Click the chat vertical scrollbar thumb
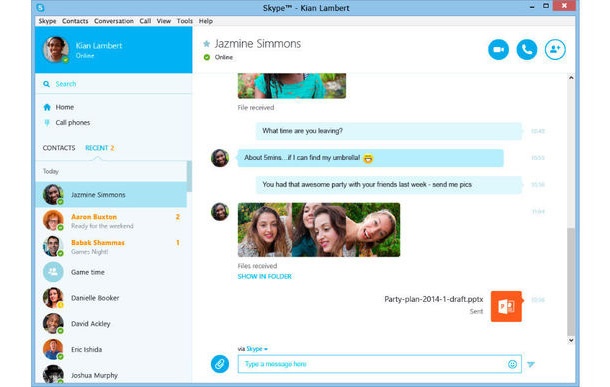The width and height of the screenshot is (610, 387). click(x=571, y=282)
